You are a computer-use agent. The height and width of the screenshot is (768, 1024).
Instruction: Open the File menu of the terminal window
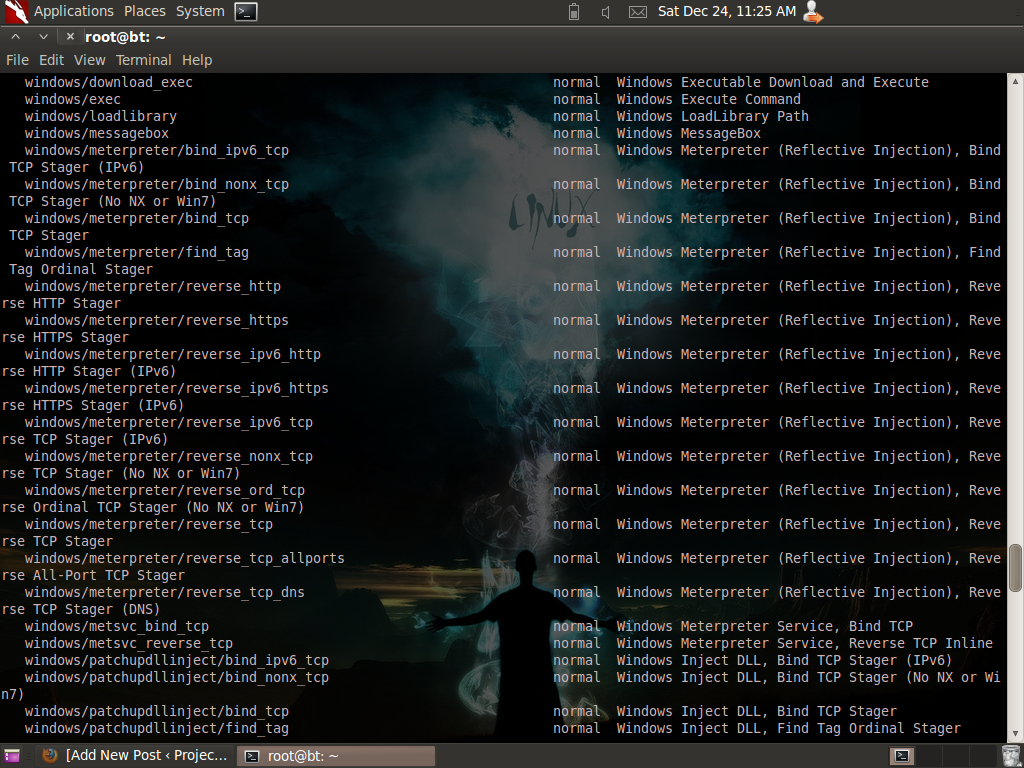pyautogui.click(x=17, y=60)
